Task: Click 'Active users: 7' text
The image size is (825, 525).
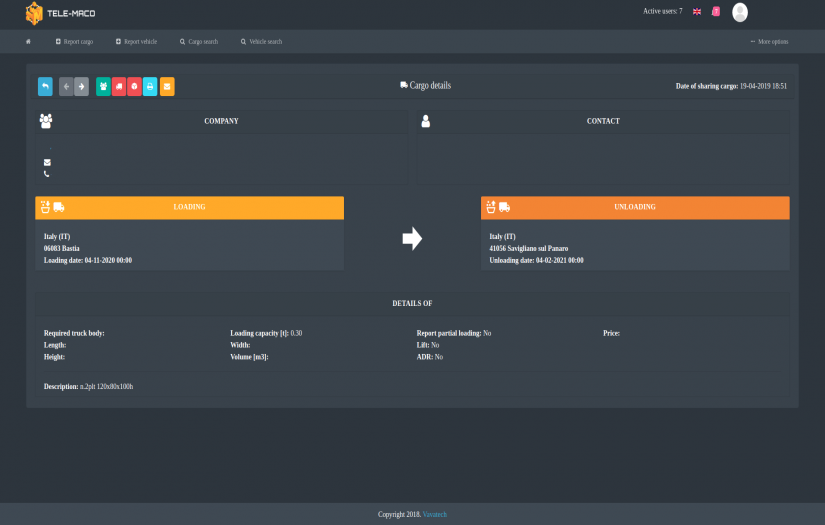Action: click(662, 11)
